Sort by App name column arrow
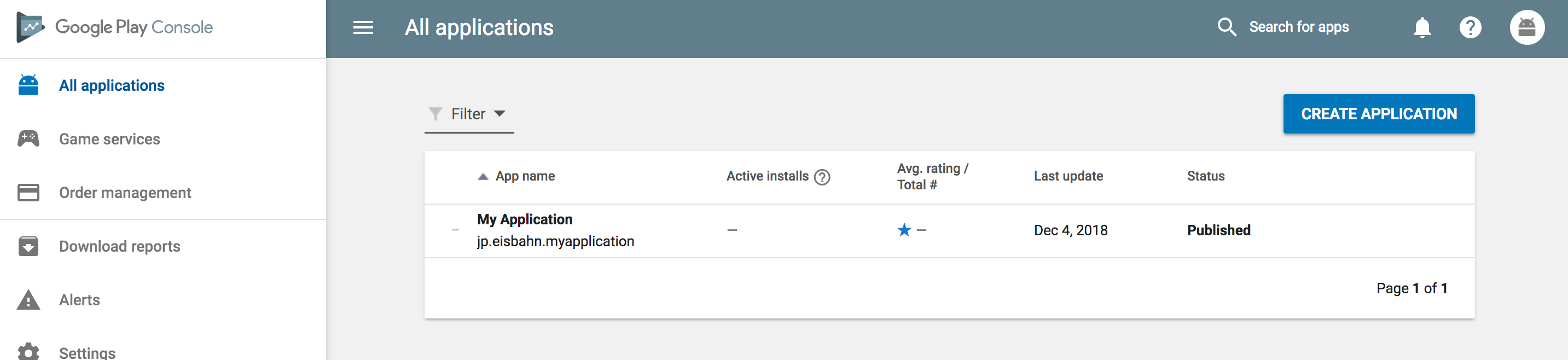1568x360 pixels. (483, 177)
